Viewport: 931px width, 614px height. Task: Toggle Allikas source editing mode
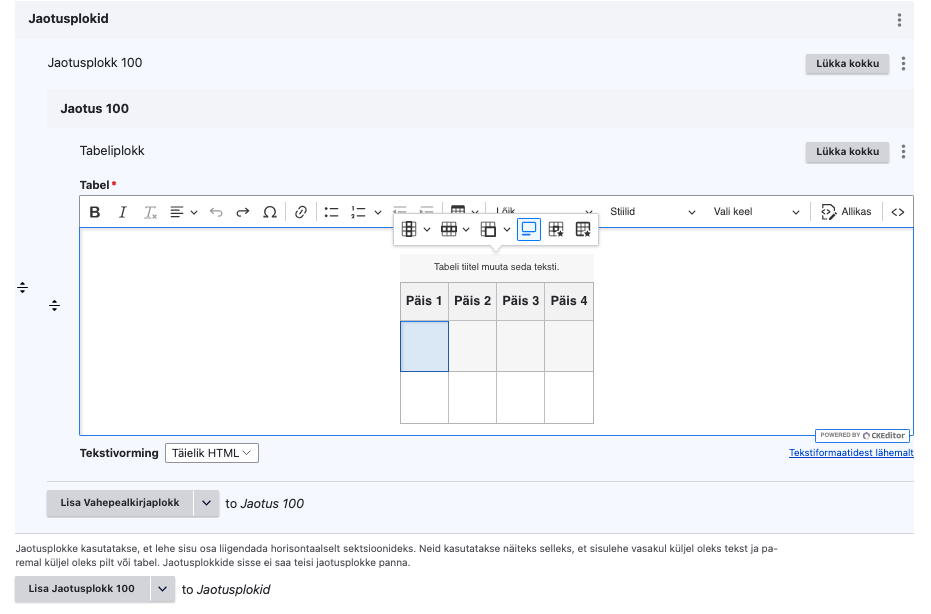[x=846, y=212]
